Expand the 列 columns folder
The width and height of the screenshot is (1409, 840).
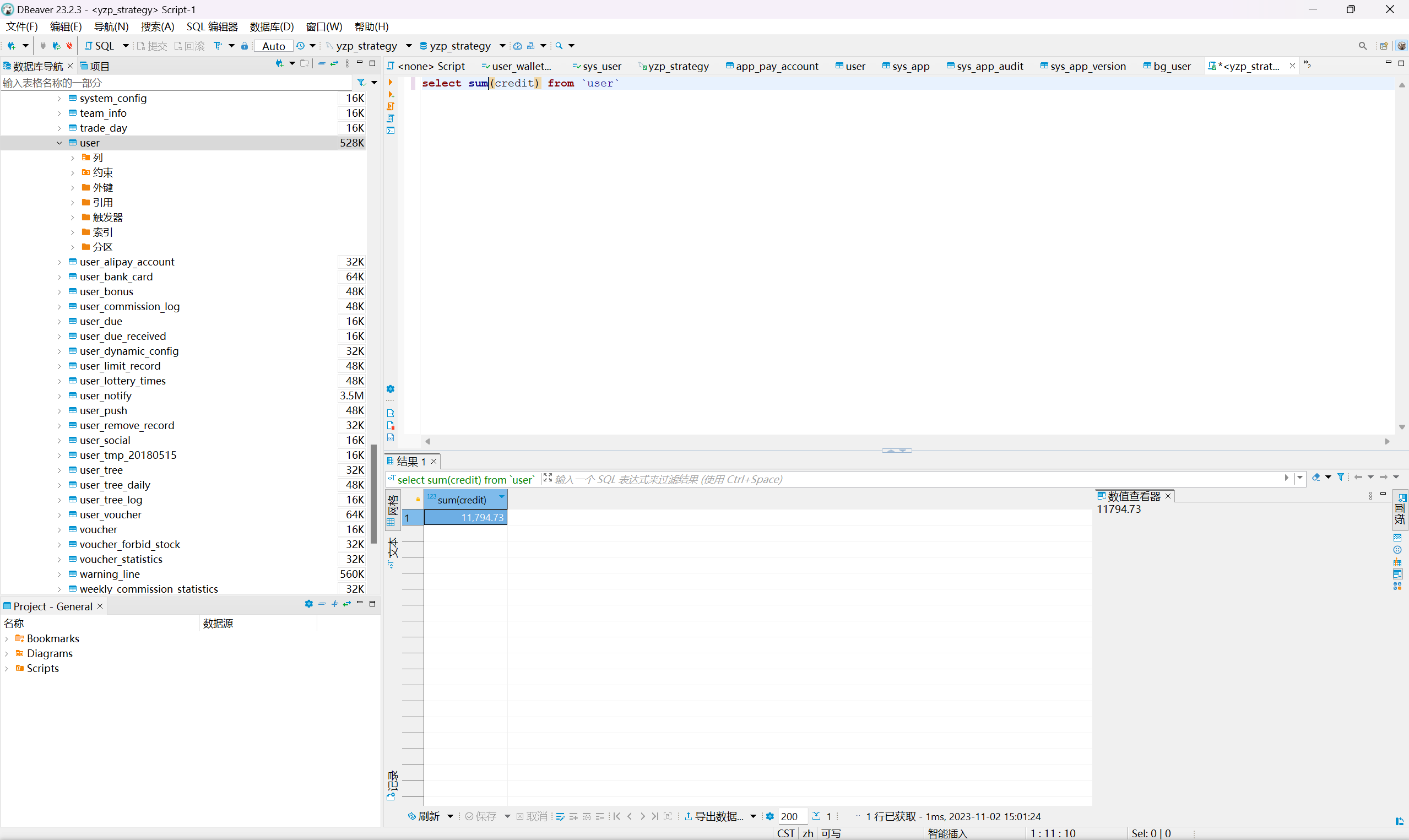[72, 158]
